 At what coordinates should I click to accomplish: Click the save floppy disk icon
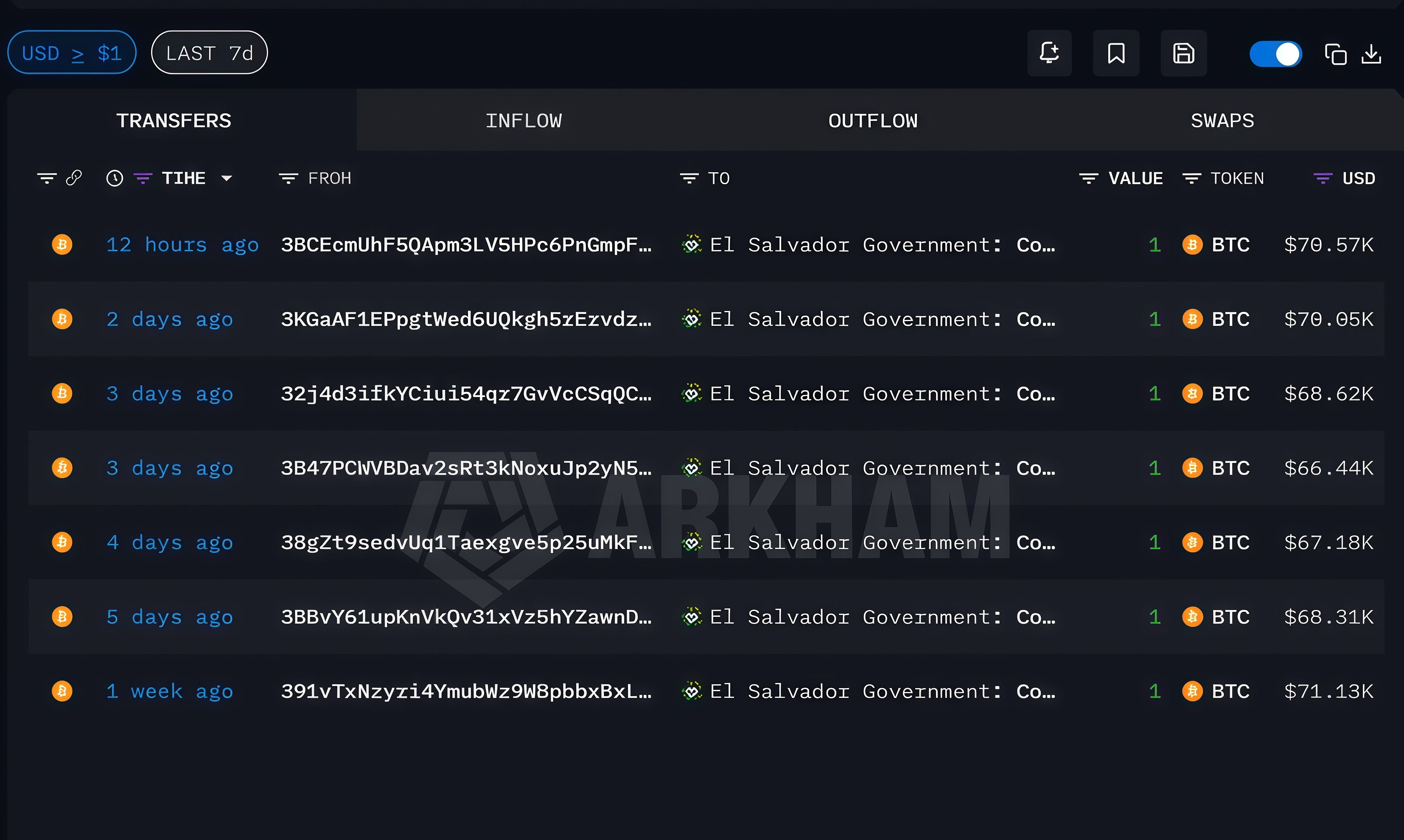pos(1183,53)
